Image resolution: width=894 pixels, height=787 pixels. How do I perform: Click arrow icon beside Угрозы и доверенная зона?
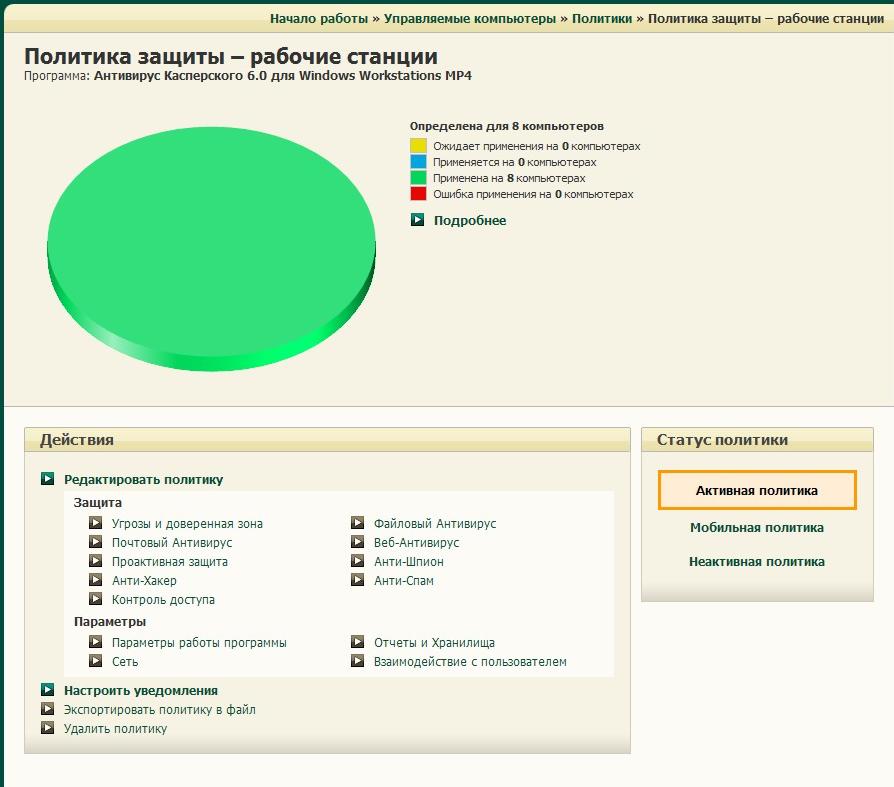point(95,523)
